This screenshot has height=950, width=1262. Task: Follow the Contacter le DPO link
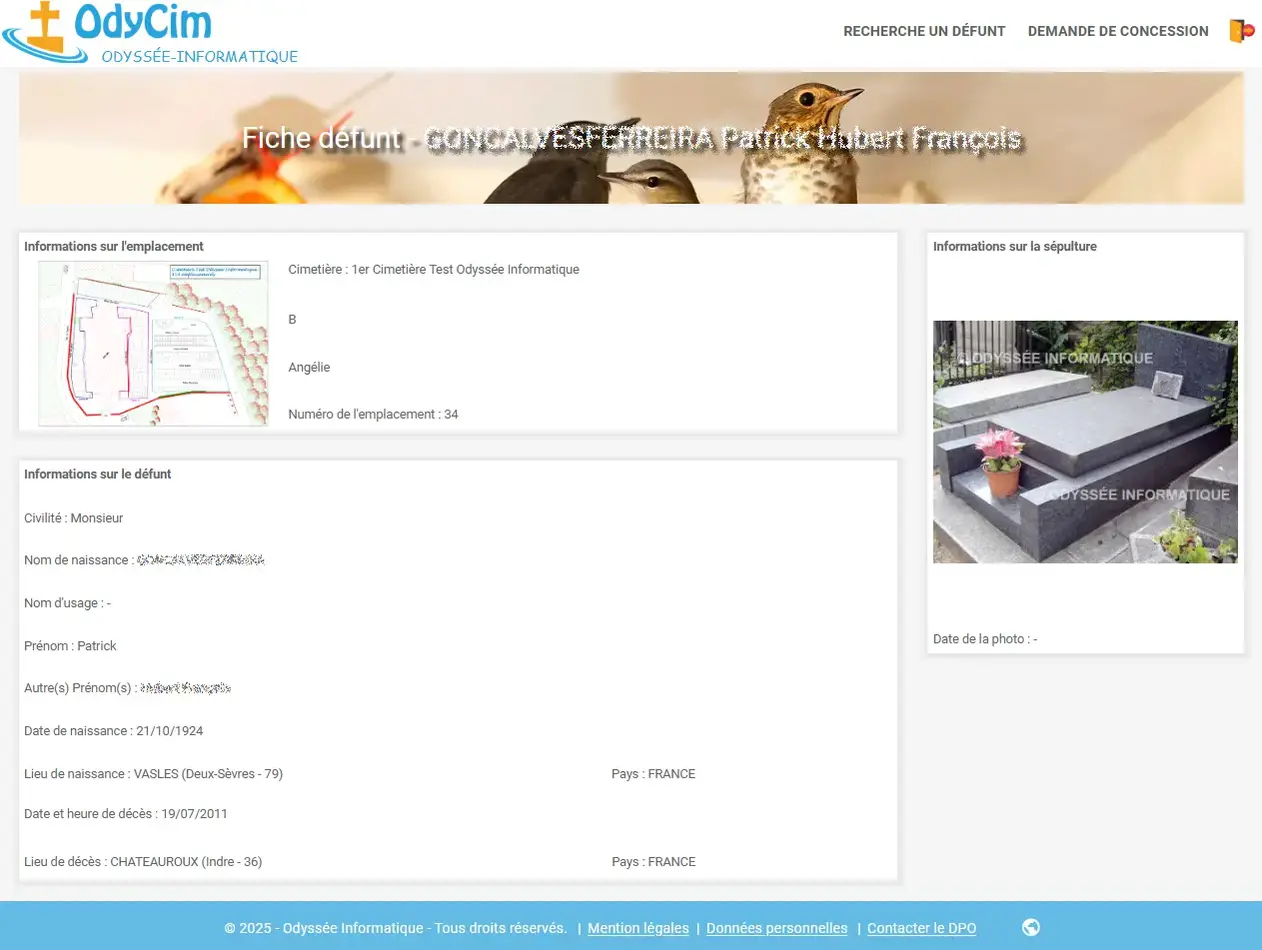click(x=921, y=928)
